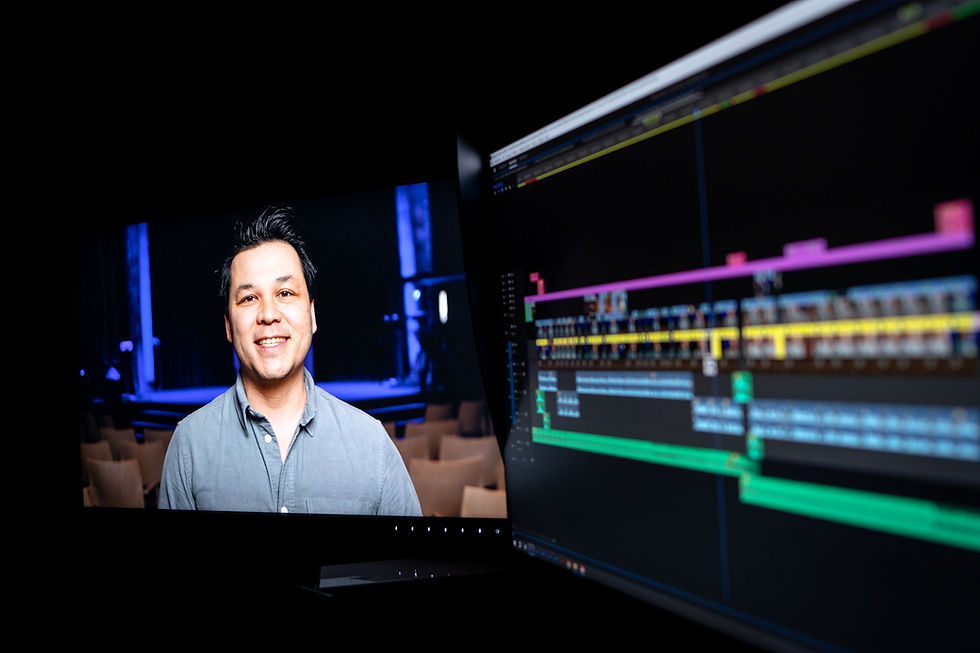Viewport: 980px width, 653px height.
Task: Select the small bright green clip beside the playhead
Action: tap(742, 387)
